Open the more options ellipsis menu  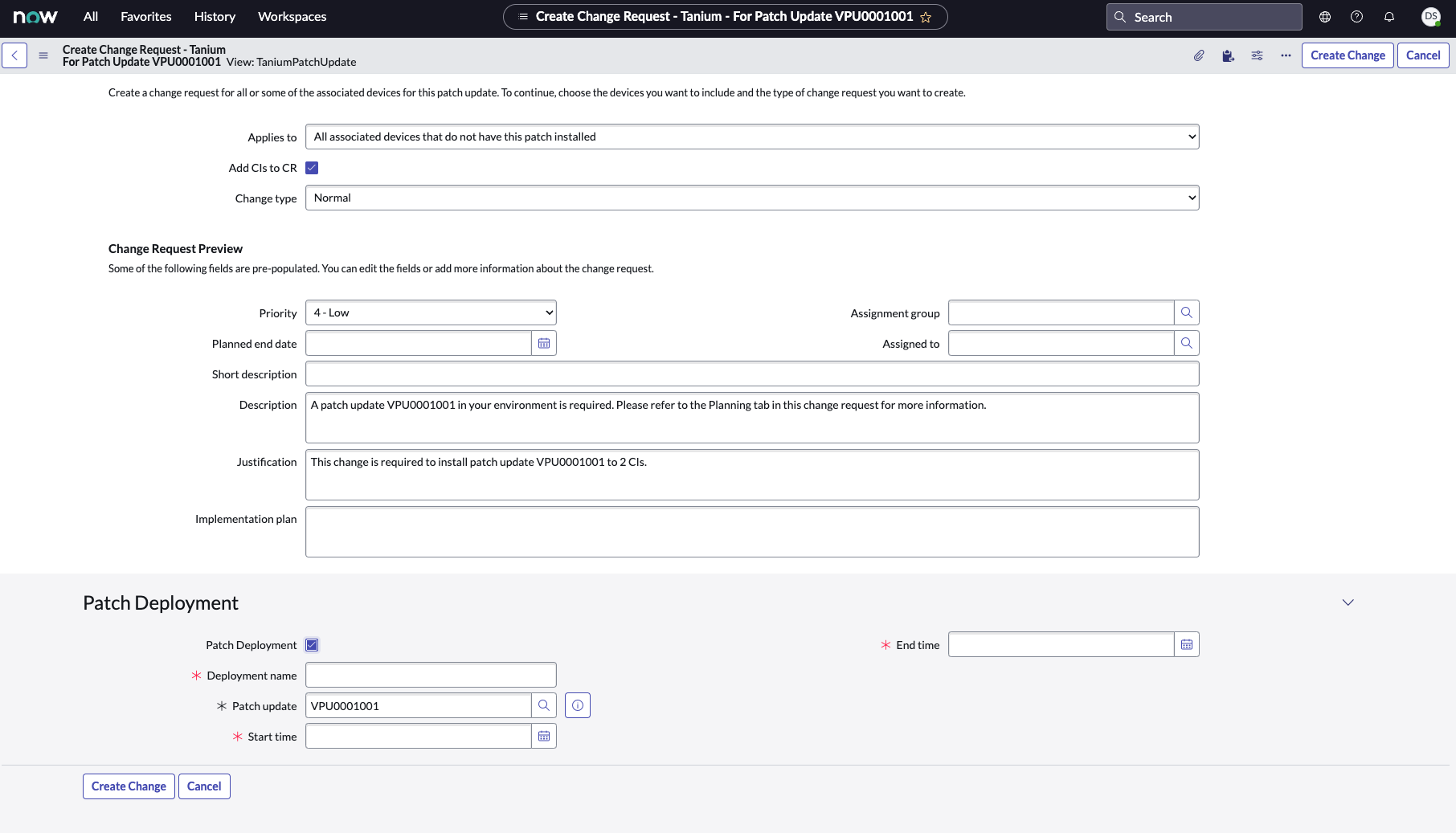point(1286,55)
